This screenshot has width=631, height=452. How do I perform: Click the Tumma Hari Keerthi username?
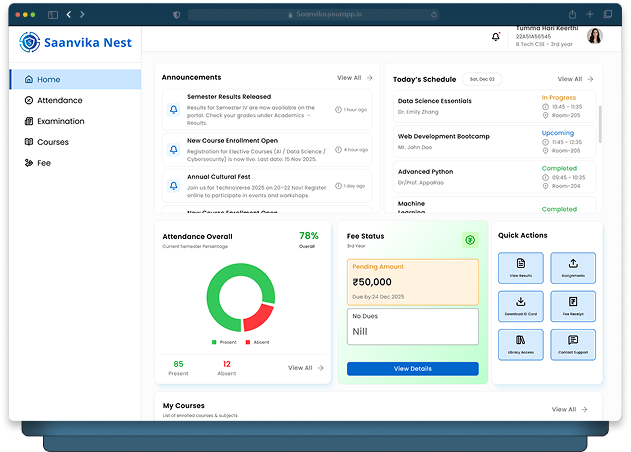[x=547, y=28]
